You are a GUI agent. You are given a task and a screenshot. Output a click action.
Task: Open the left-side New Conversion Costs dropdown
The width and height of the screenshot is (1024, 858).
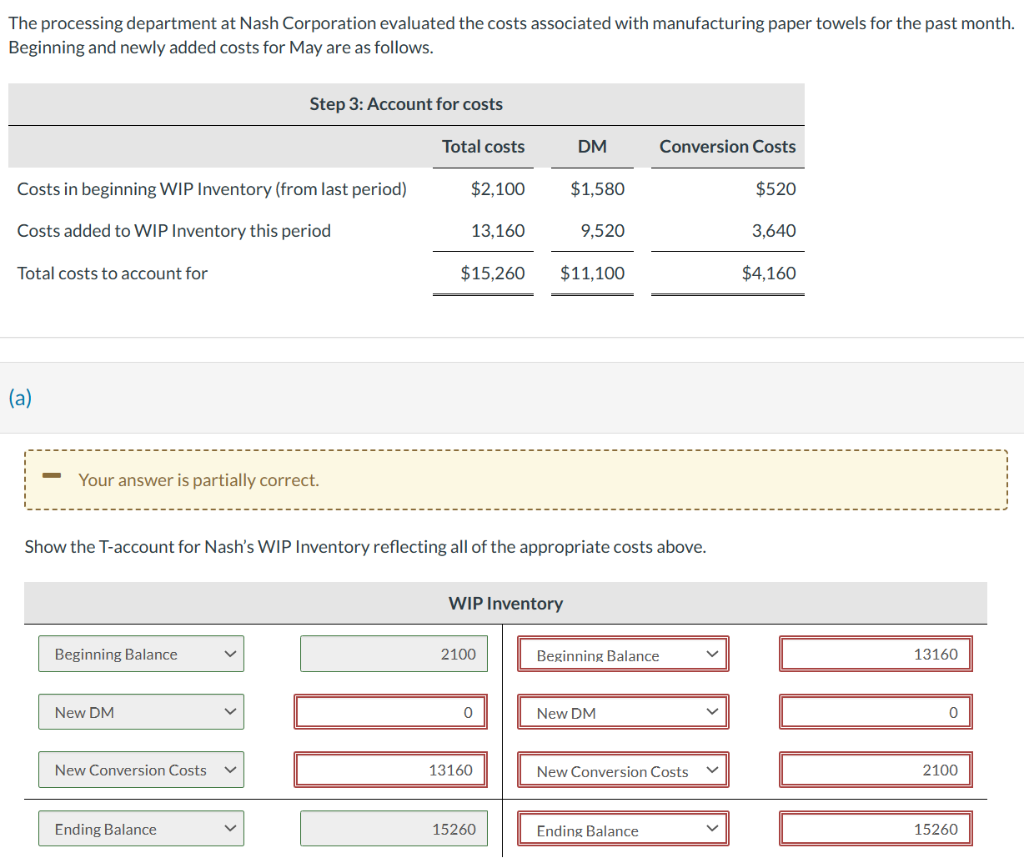[141, 770]
